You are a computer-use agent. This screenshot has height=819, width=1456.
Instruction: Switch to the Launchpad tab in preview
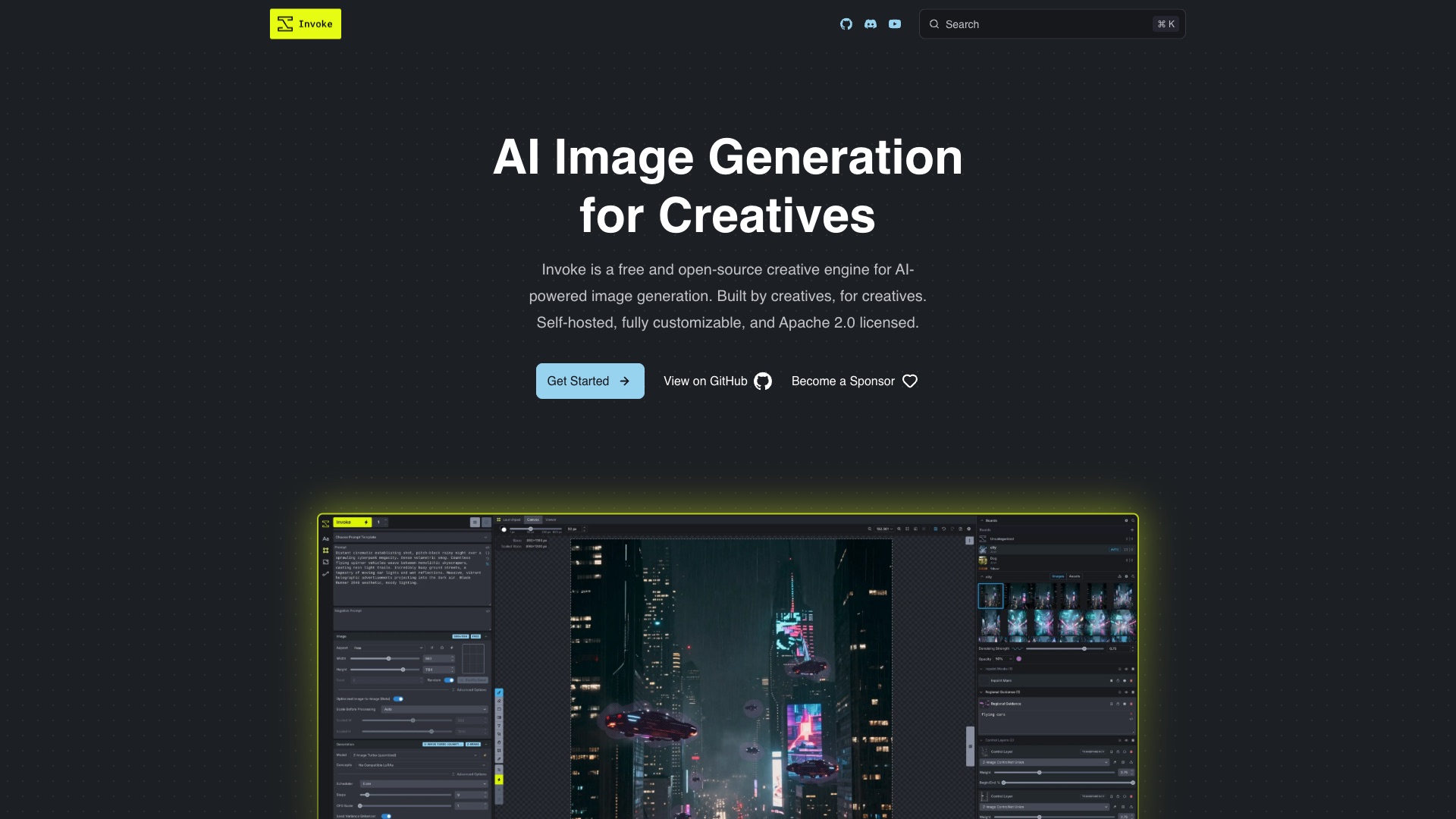512,520
